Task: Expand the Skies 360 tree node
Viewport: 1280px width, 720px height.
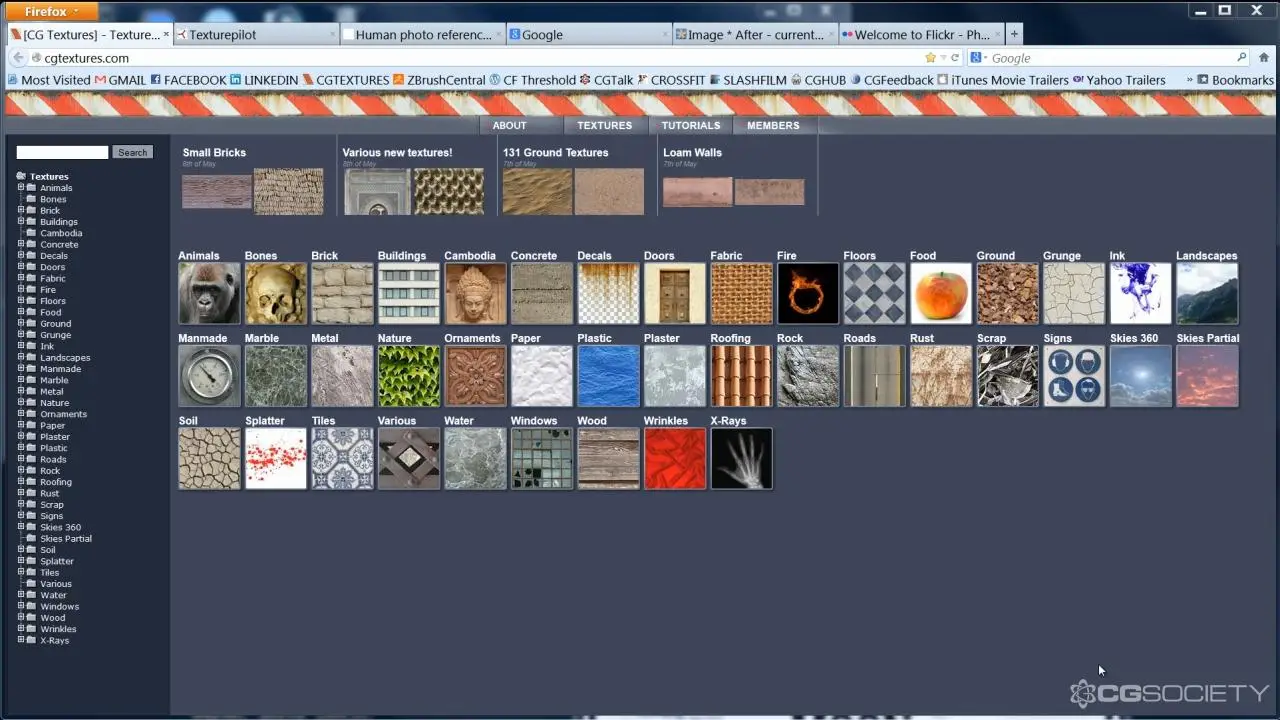Action: pyautogui.click(x=20, y=527)
